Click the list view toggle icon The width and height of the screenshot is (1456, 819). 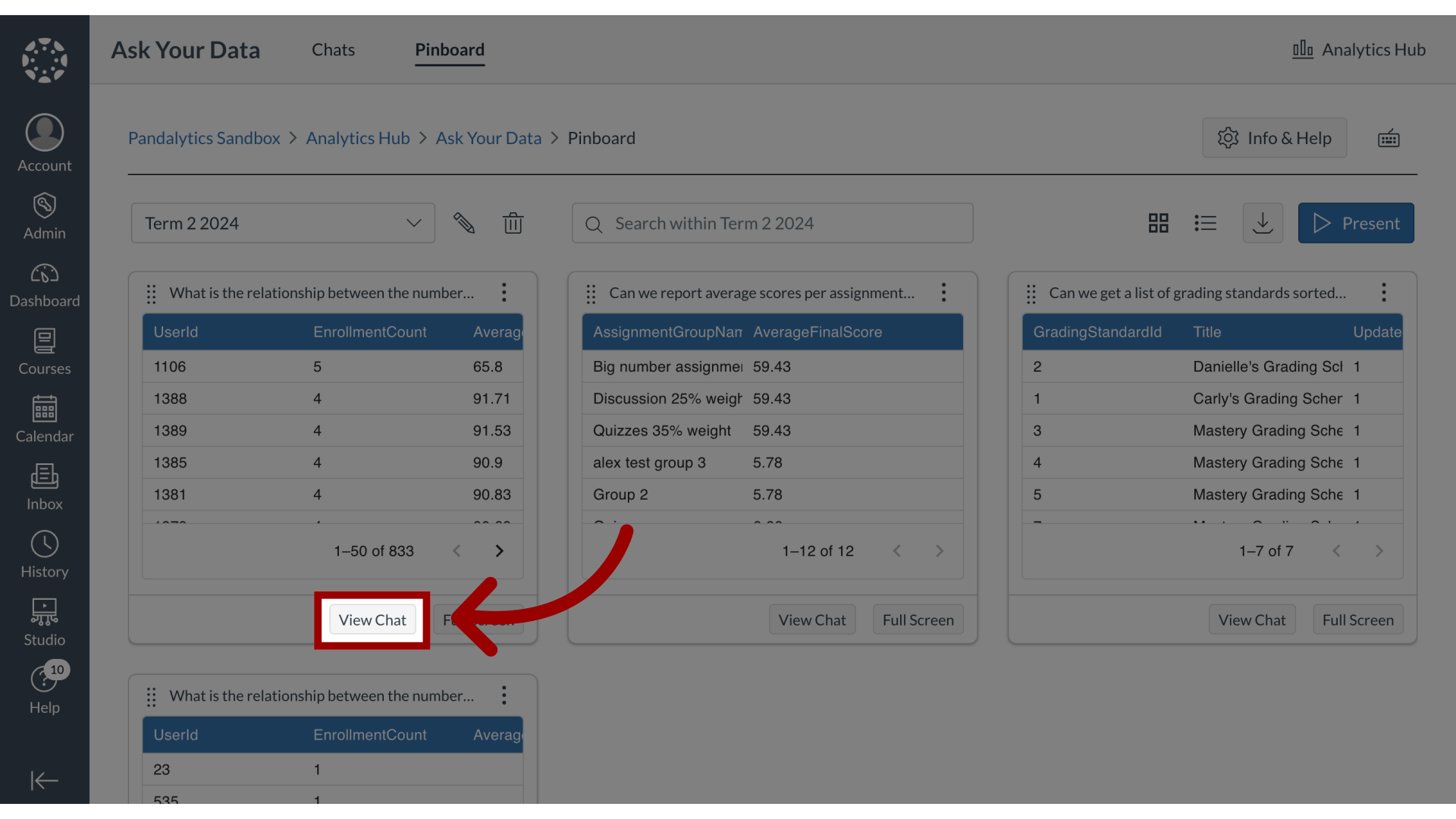pos(1206,222)
